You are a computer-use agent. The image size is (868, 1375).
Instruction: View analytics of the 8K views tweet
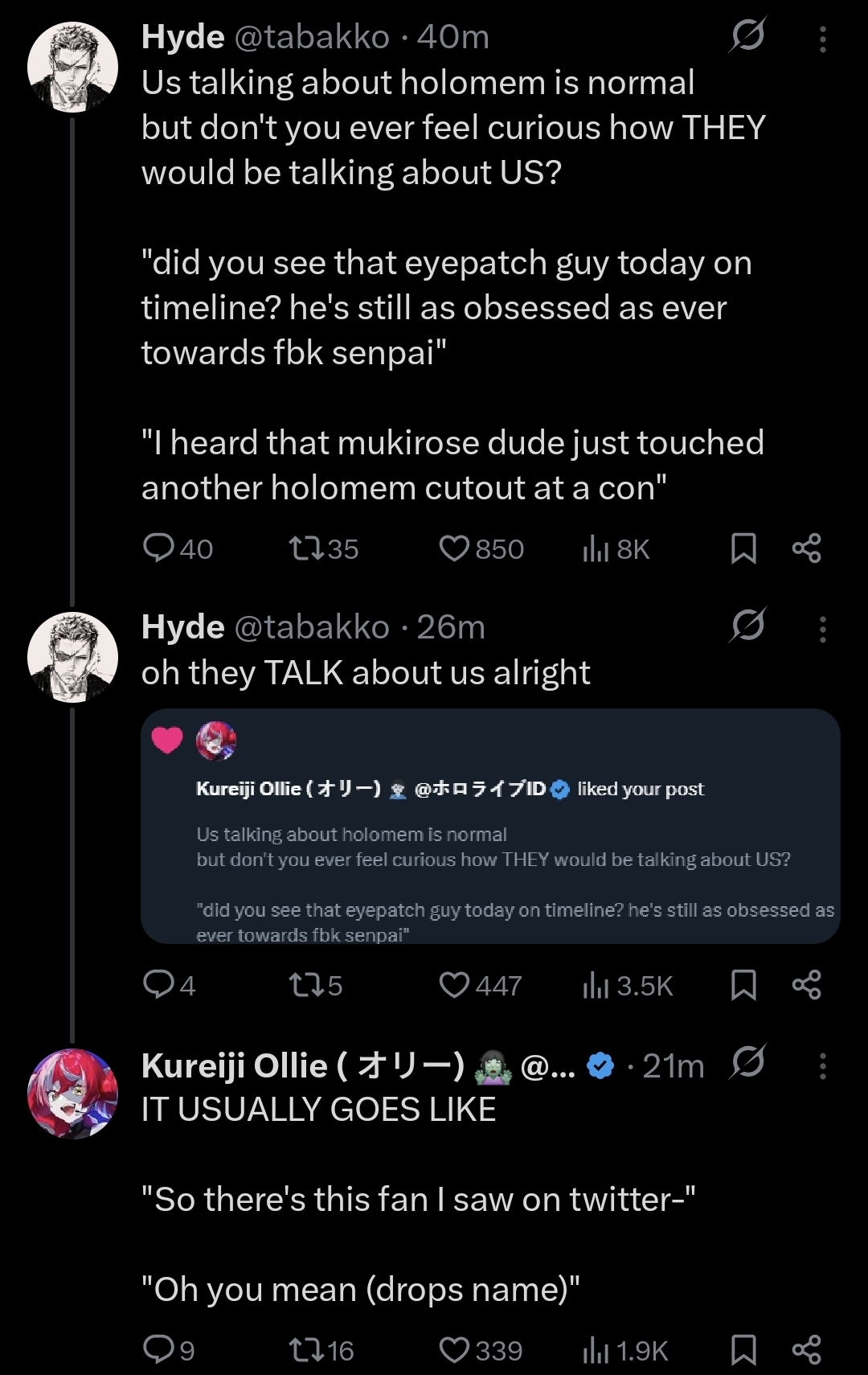(596, 548)
